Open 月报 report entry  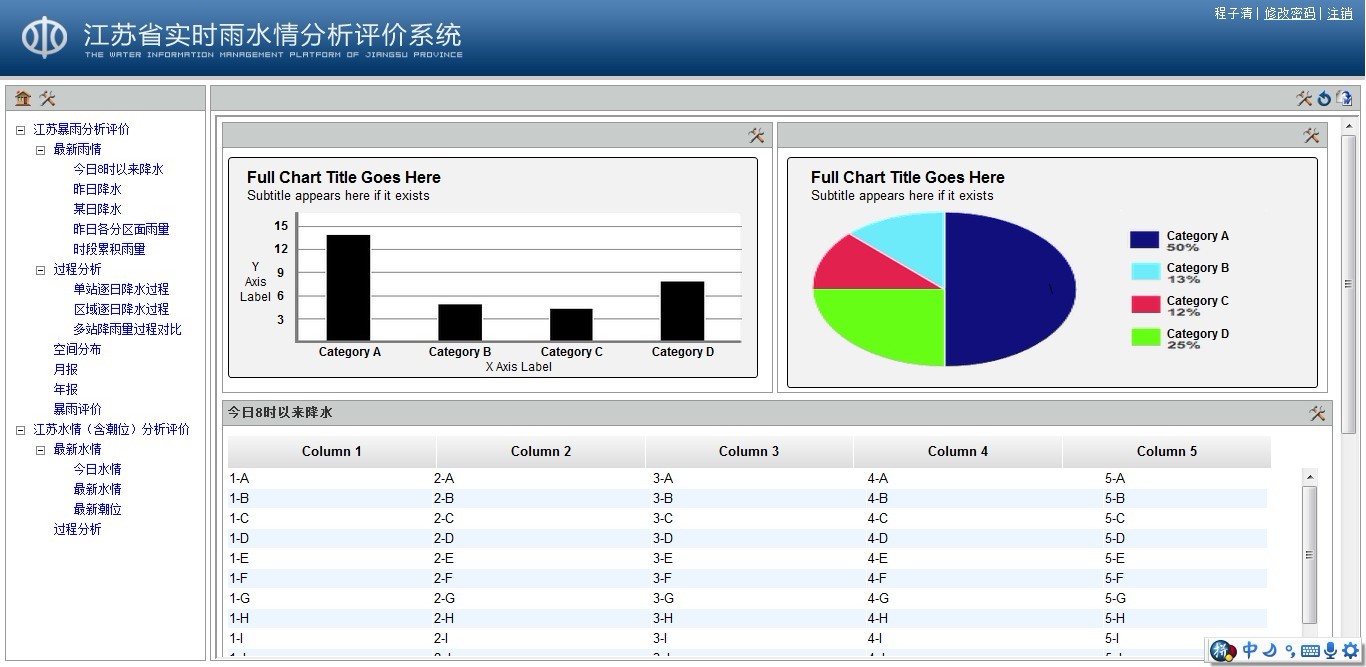click(x=65, y=369)
